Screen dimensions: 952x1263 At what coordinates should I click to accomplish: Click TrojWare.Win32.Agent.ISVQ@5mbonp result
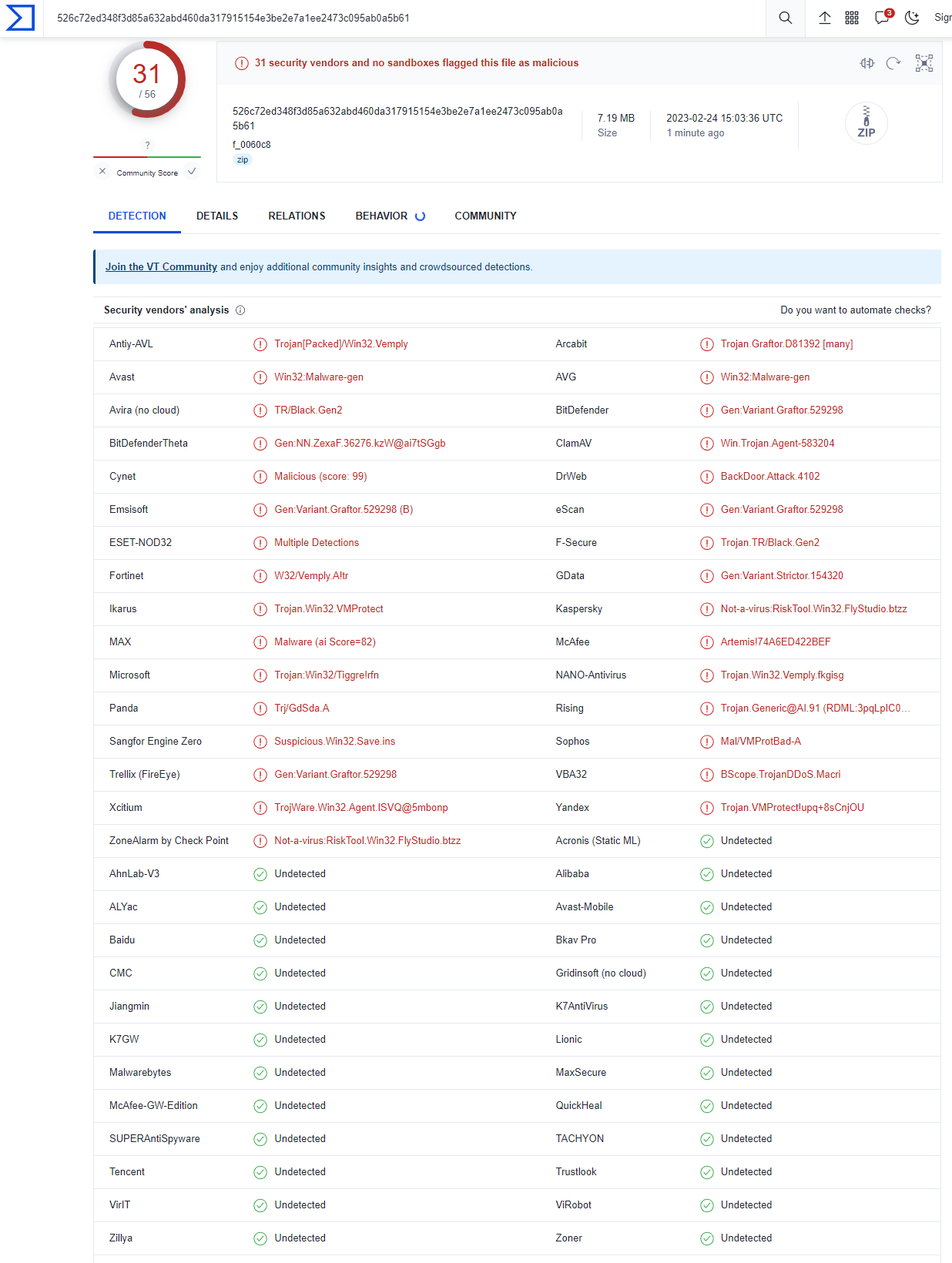click(x=361, y=808)
